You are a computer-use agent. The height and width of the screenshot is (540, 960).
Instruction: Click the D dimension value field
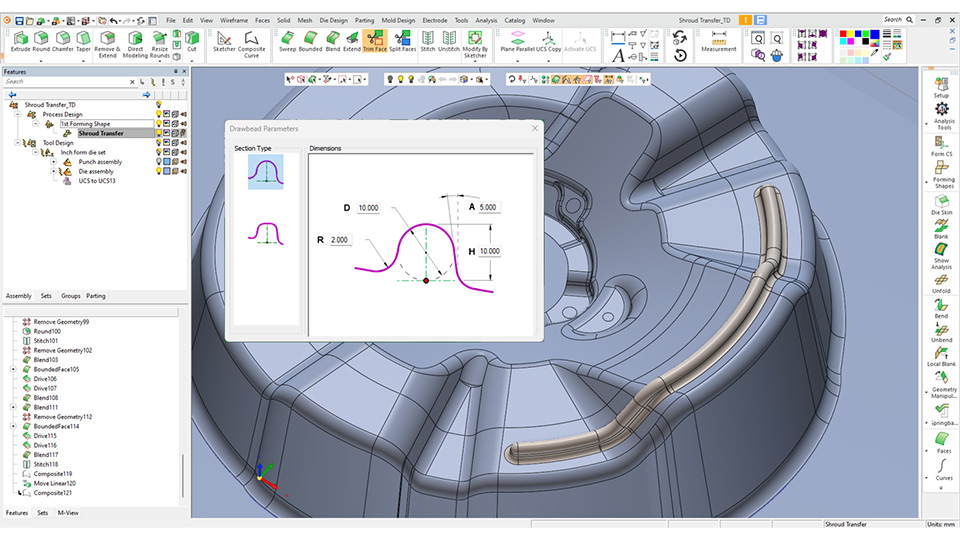[368, 208]
